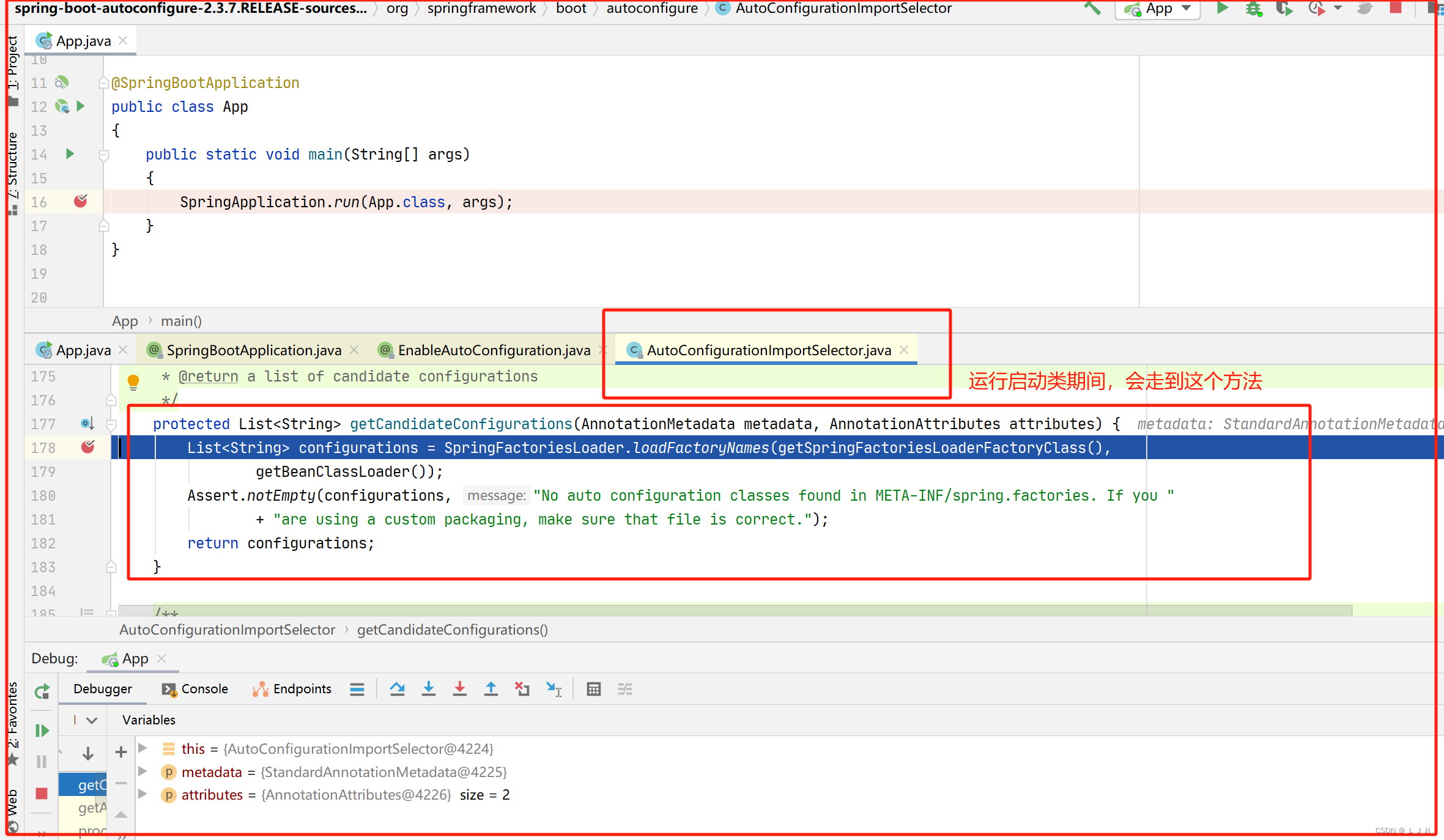Start debugging with the bug icon
The height and width of the screenshot is (840, 1444).
tap(1253, 9)
